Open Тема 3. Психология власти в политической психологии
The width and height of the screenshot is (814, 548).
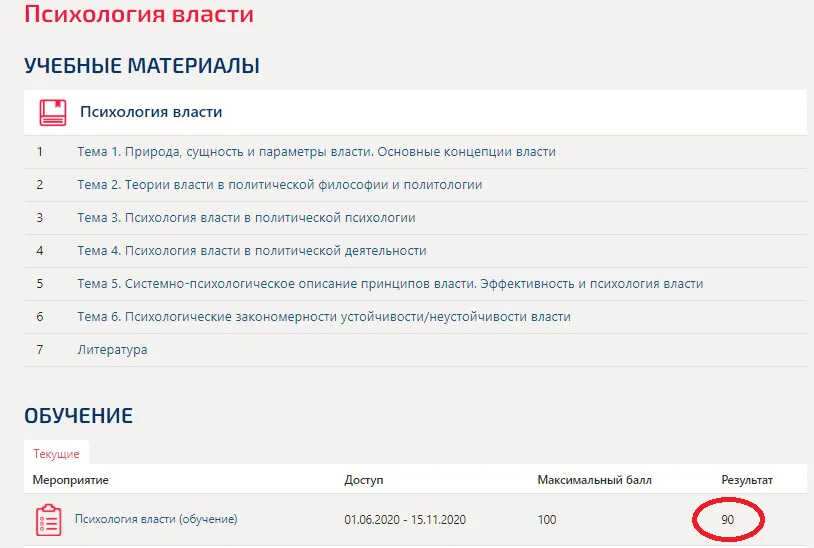pos(246,217)
